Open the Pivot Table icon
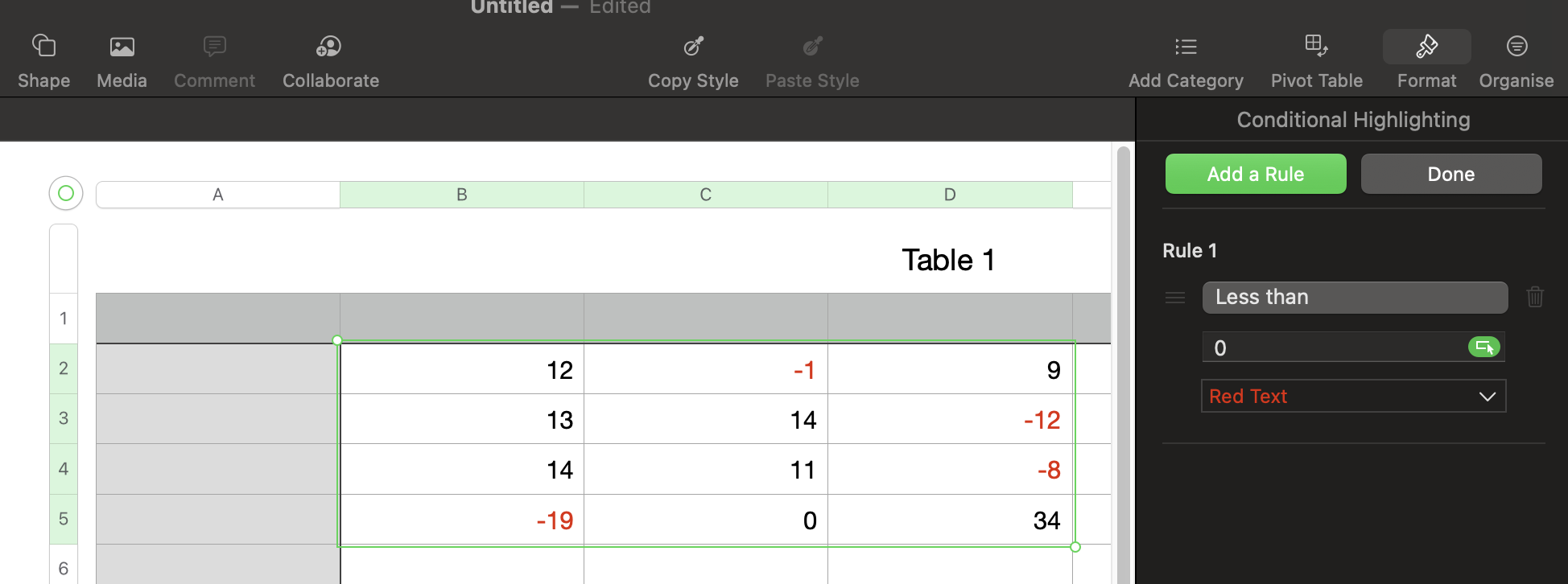1568x584 pixels. pos(1316,47)
